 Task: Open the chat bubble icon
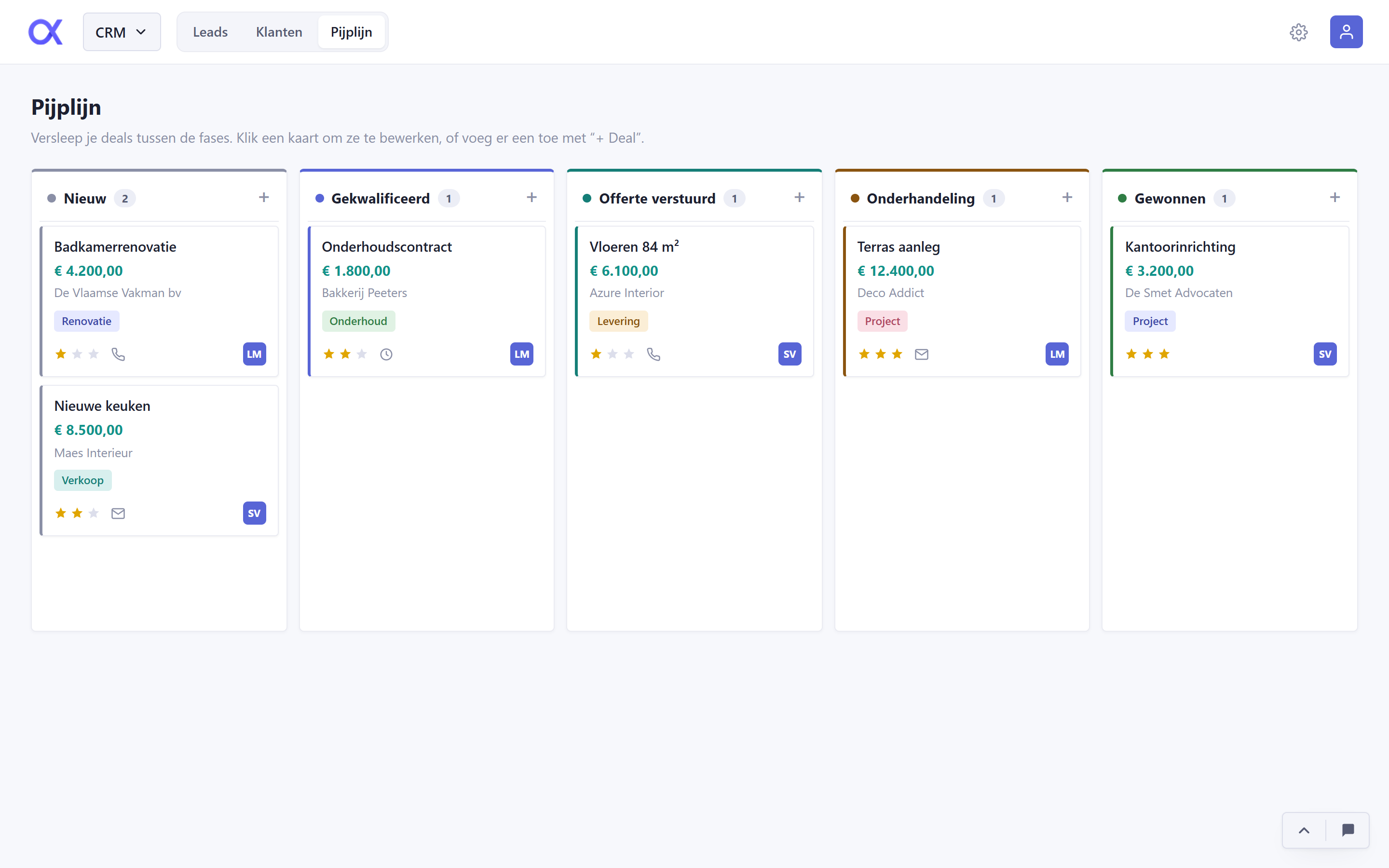[1348, 830]
